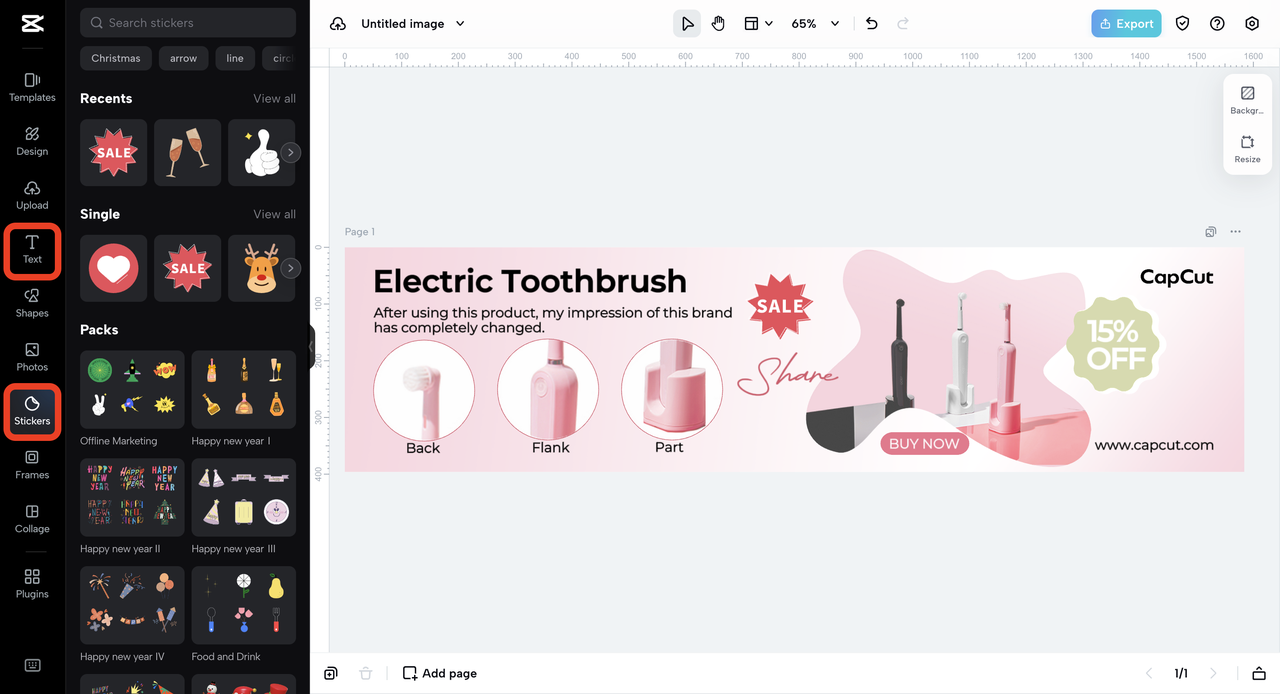Open Page 1 more options menu
Screen dimensions: 1280x694
coord(1236,232)
